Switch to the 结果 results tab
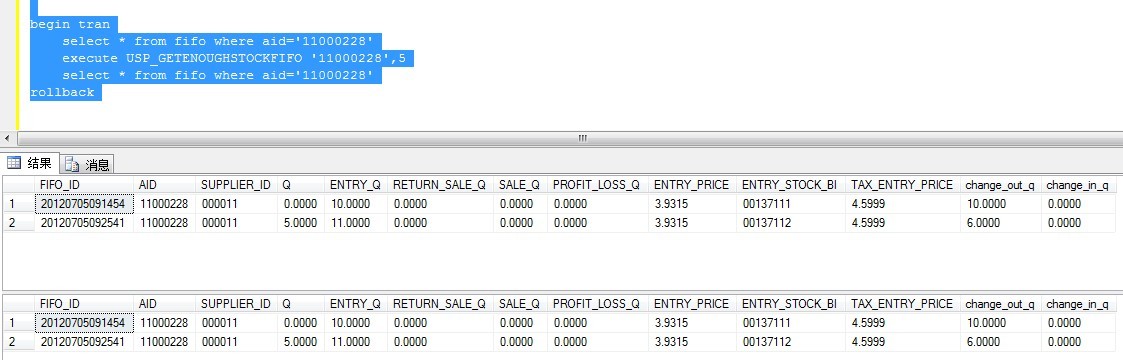The width and height of the screenshot is (1123, 360). point(29,163)
